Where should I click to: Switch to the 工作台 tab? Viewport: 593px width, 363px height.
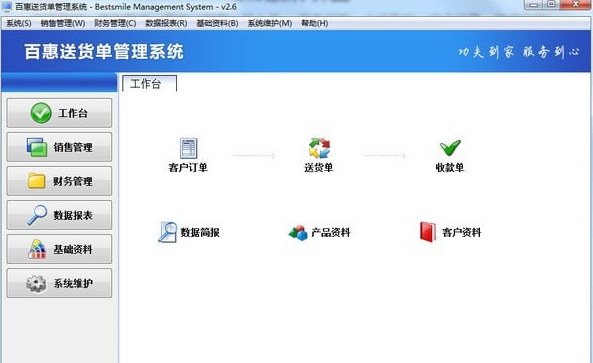point(149,84)
